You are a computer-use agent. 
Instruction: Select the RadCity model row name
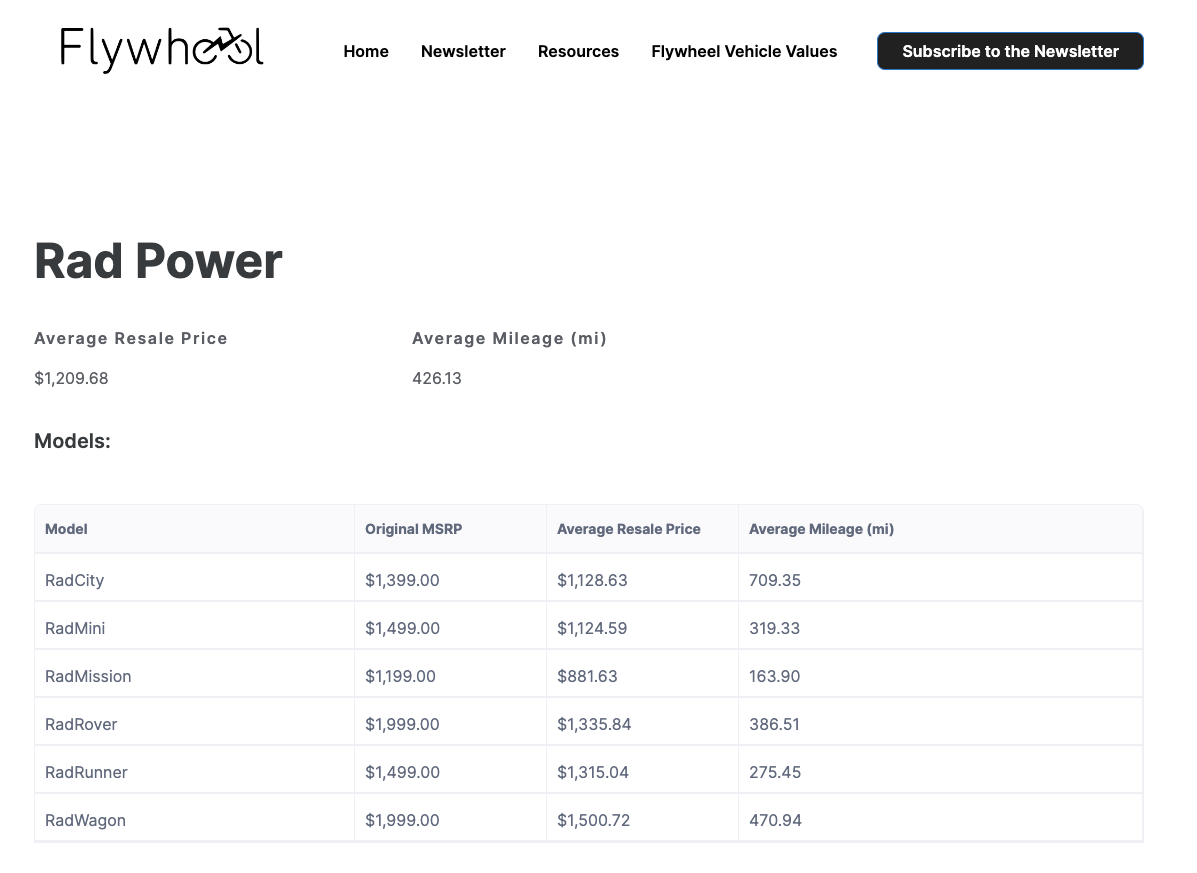coord(74,580)
